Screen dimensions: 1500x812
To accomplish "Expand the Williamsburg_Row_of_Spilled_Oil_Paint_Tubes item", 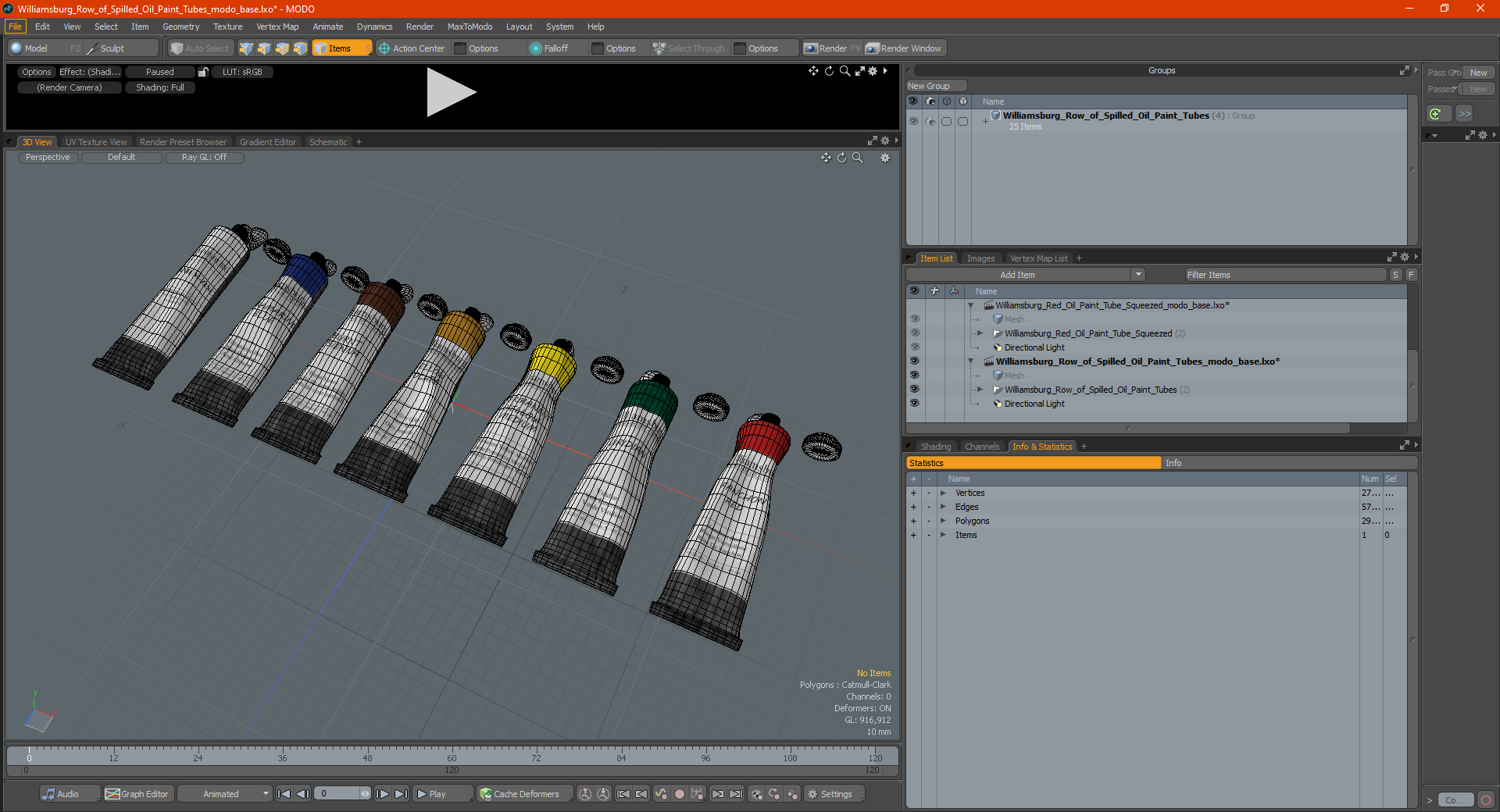I will (x=980, y=390).
